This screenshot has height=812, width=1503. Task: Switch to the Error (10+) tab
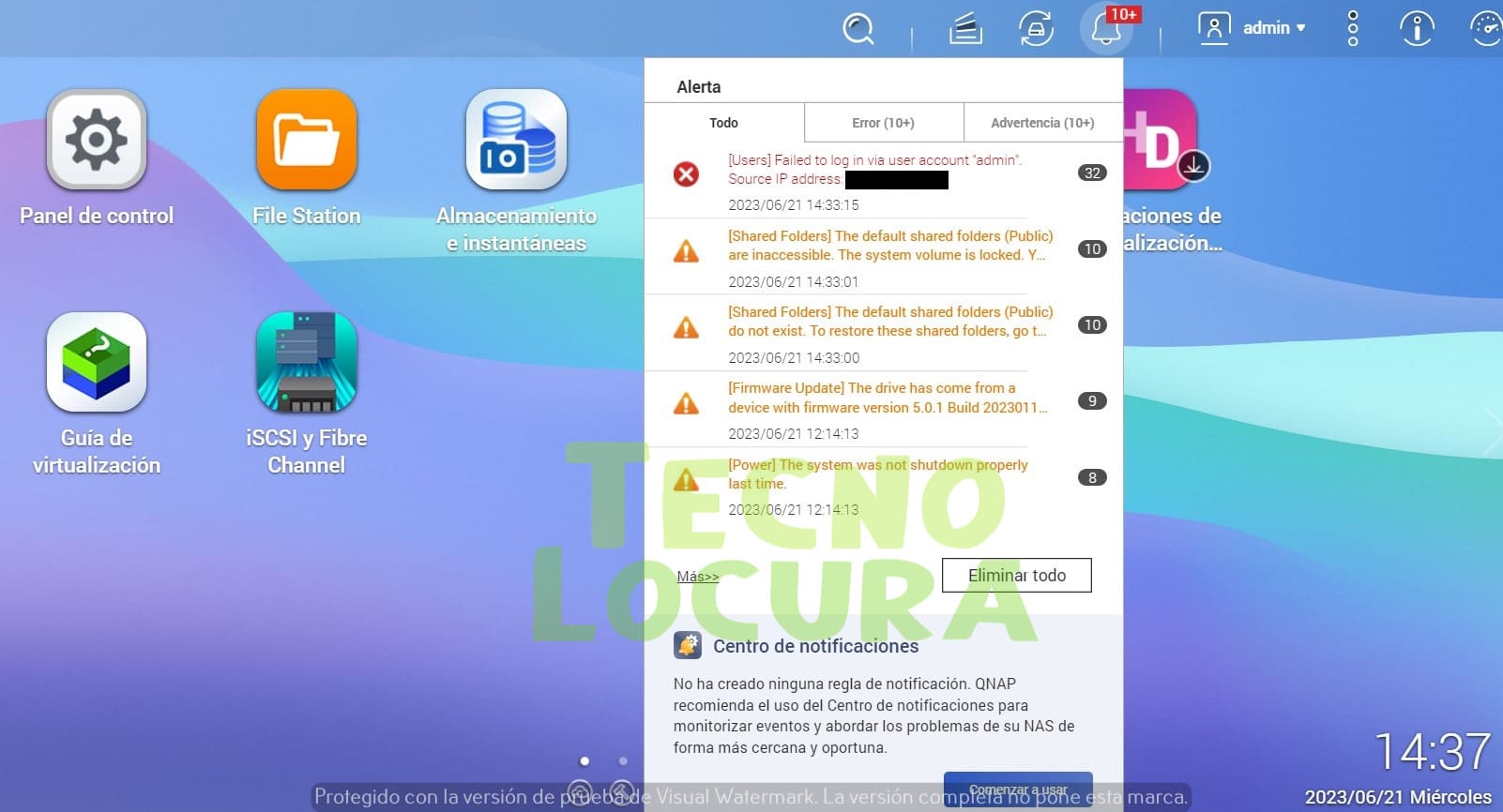point(883,123)
